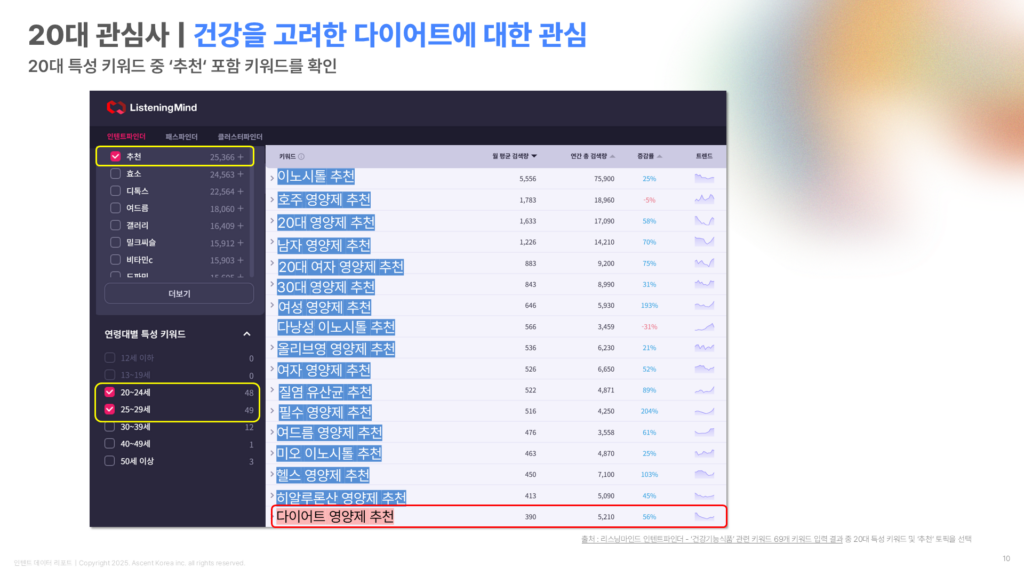
Task: Click the plus icon next to 밀크씨슬 15,912
Action: point(240,243)
